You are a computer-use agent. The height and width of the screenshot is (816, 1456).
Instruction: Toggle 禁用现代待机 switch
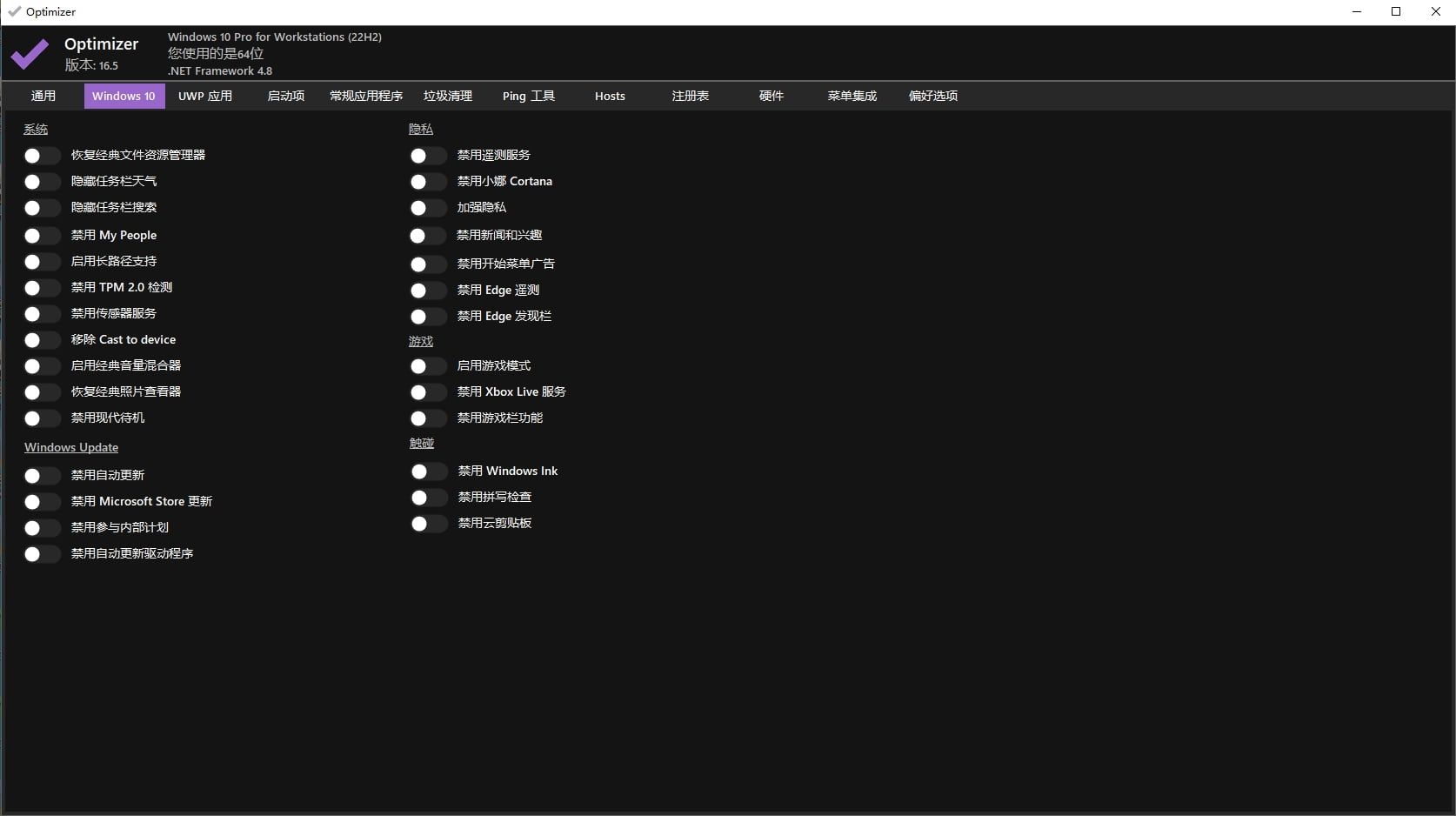(x=41, y=418)
